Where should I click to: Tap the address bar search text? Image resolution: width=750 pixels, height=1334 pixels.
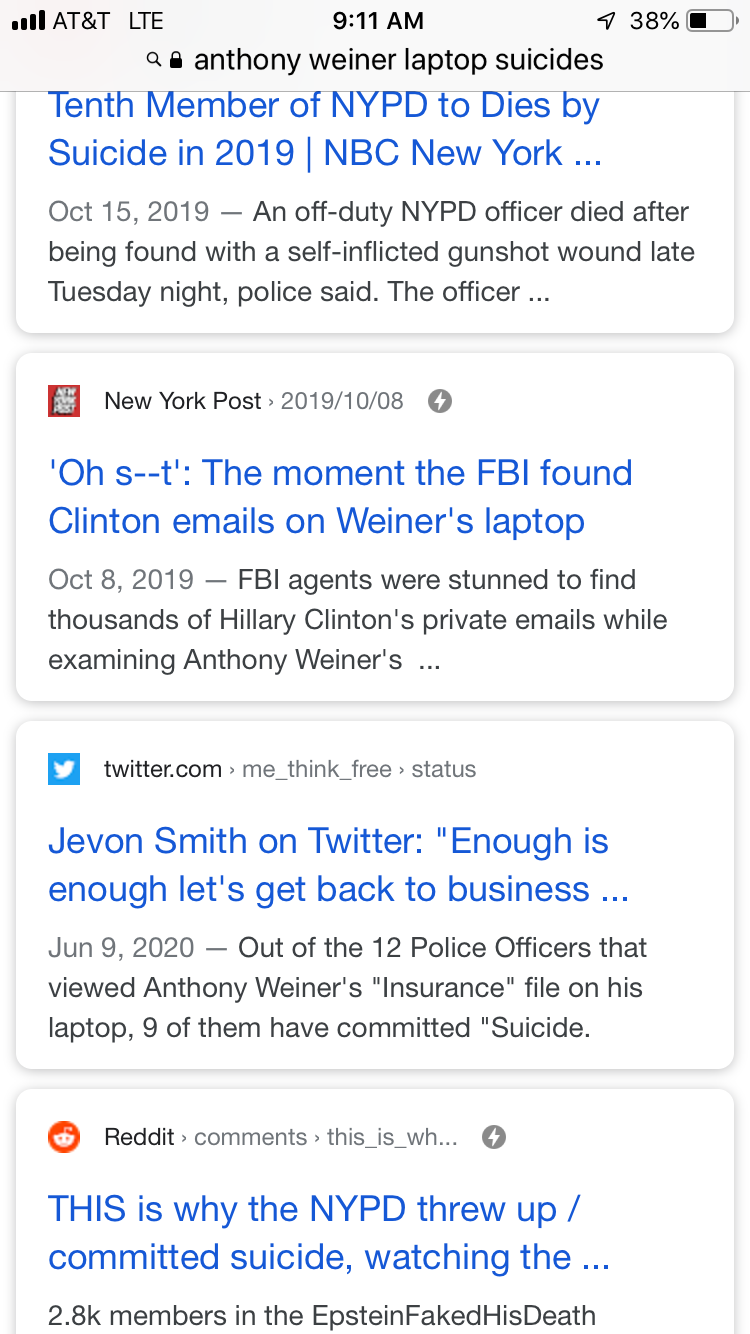399,60
